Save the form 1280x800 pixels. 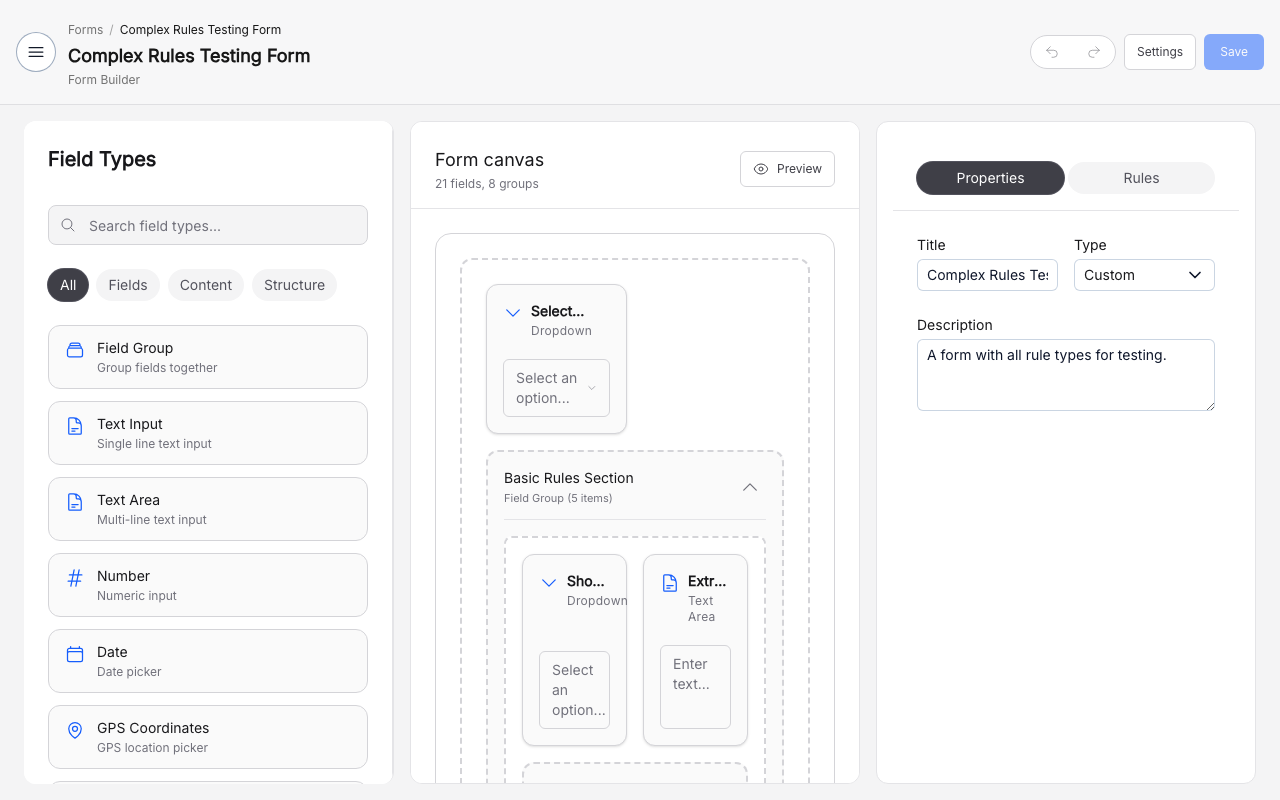(1233, 52)
